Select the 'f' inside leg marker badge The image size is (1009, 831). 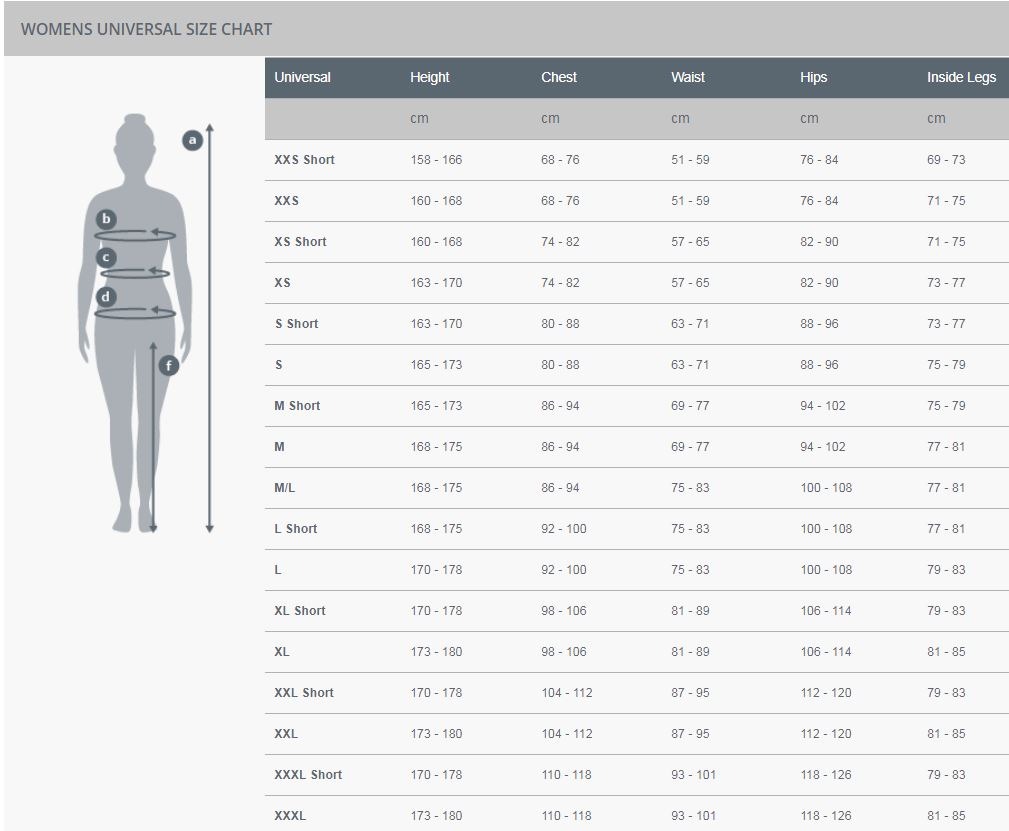tap(168, 366)
